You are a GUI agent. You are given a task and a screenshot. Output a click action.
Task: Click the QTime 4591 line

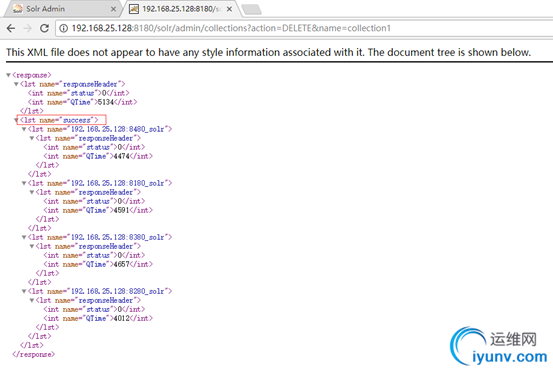pyautogui.click(x=98, y=210)
